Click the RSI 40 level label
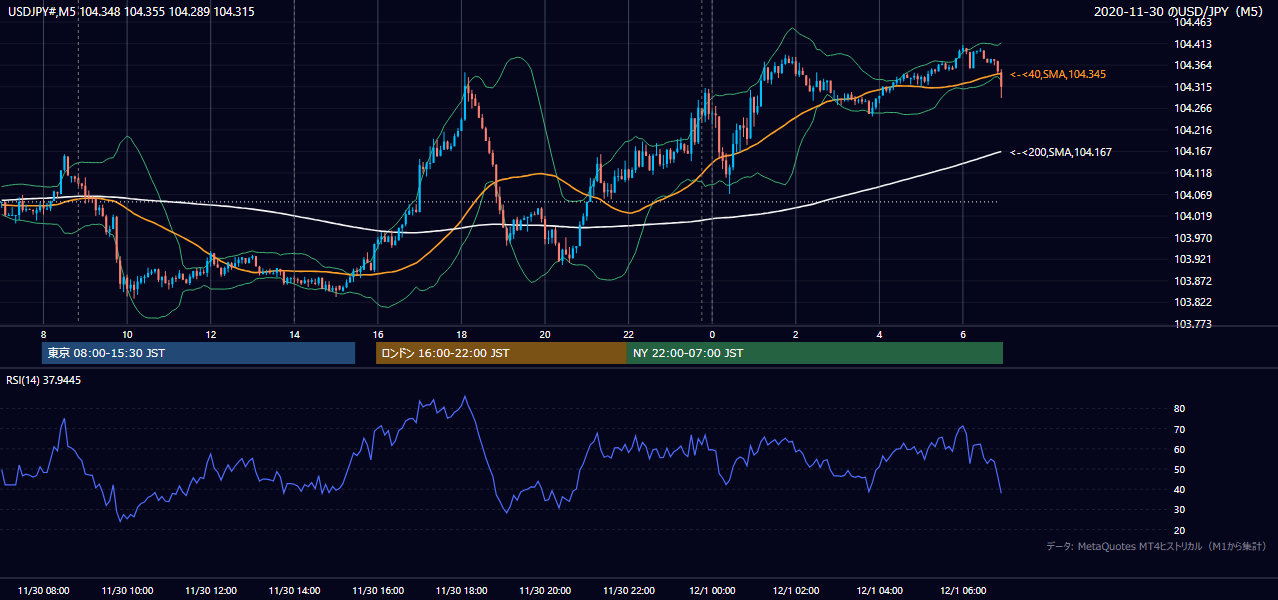The image size is (1278, 600). [x=1179, y=489]
